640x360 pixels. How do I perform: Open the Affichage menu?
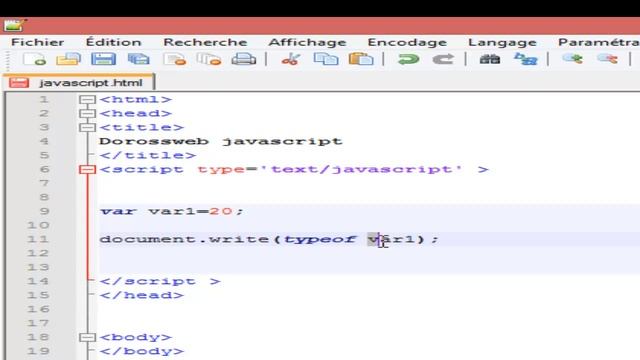click(x=307, y=42)
